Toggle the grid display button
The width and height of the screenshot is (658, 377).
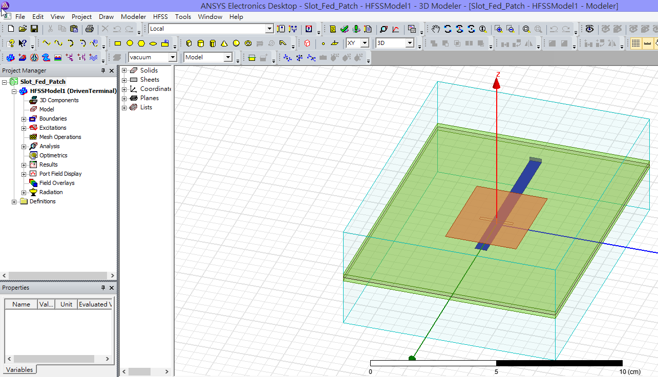click(x=636, y=43)
